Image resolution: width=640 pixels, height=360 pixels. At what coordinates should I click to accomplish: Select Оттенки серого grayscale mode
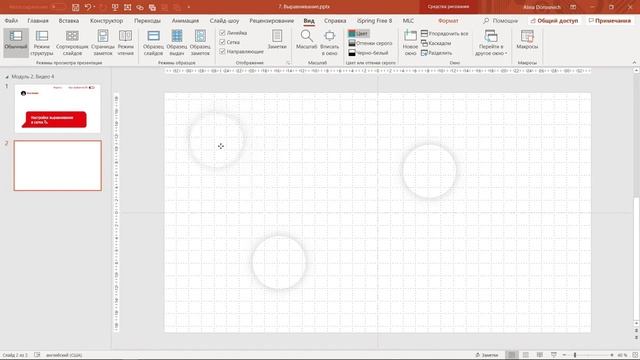tap(371, 43)
